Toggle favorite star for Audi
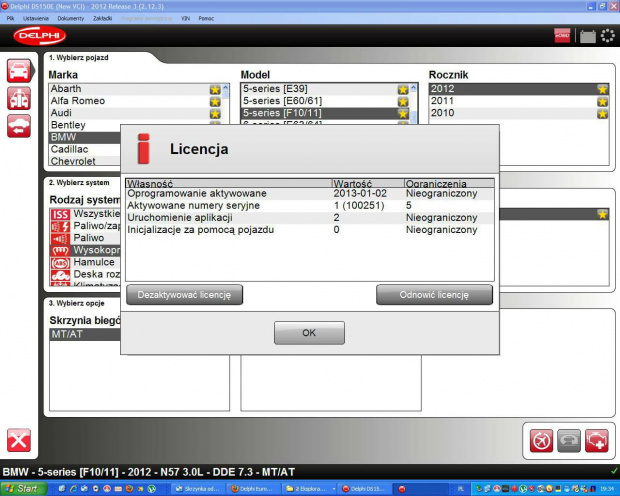The height and width of the screenshot is (496, 620). point(215,114)
